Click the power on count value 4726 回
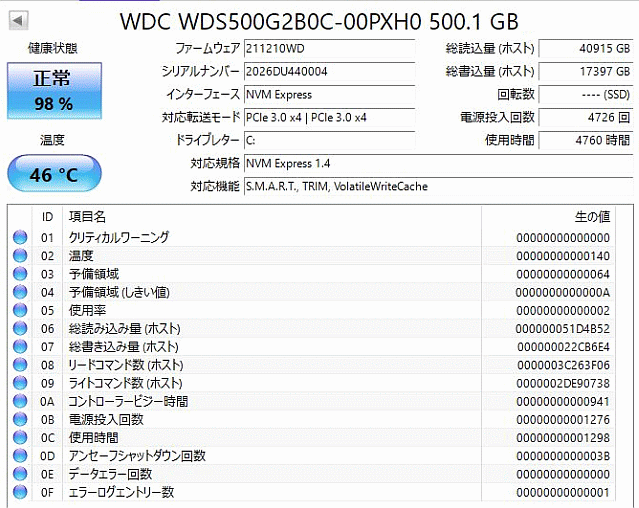639x508 pixels. (586, 118)
